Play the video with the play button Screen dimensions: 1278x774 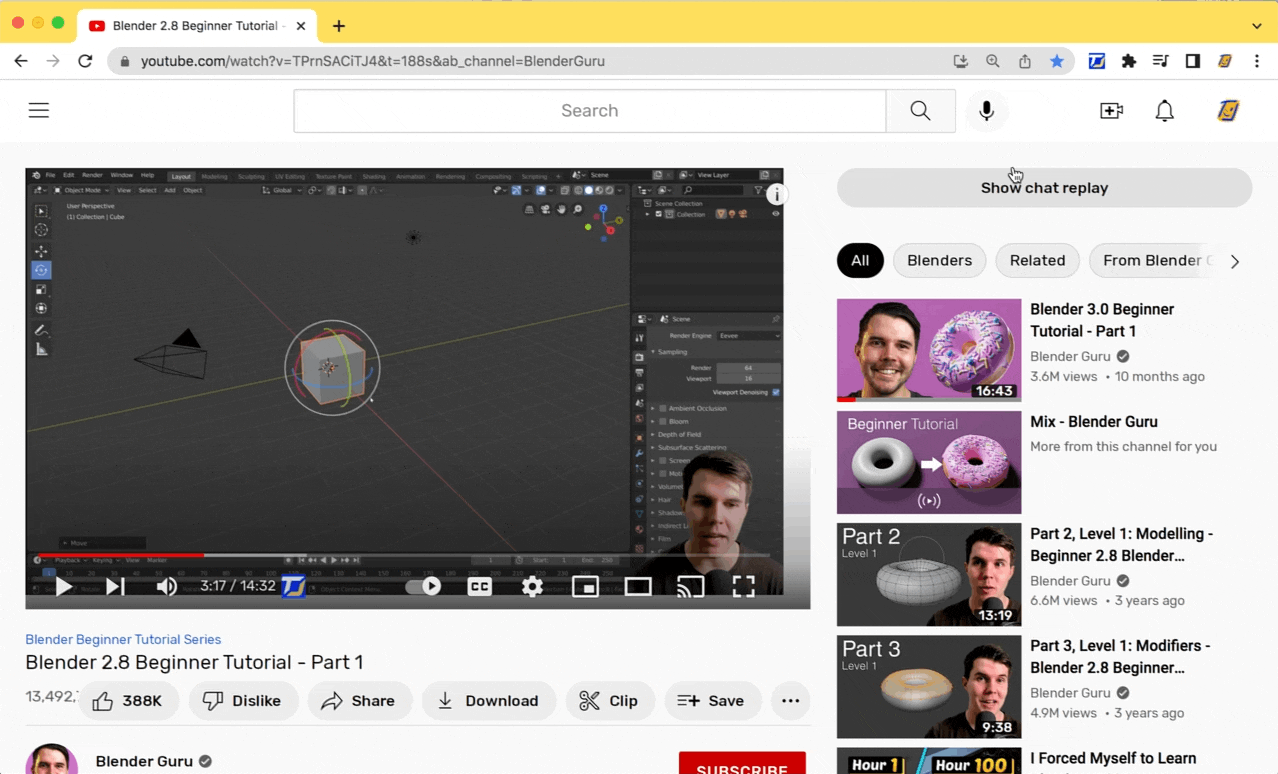point(63,586)
